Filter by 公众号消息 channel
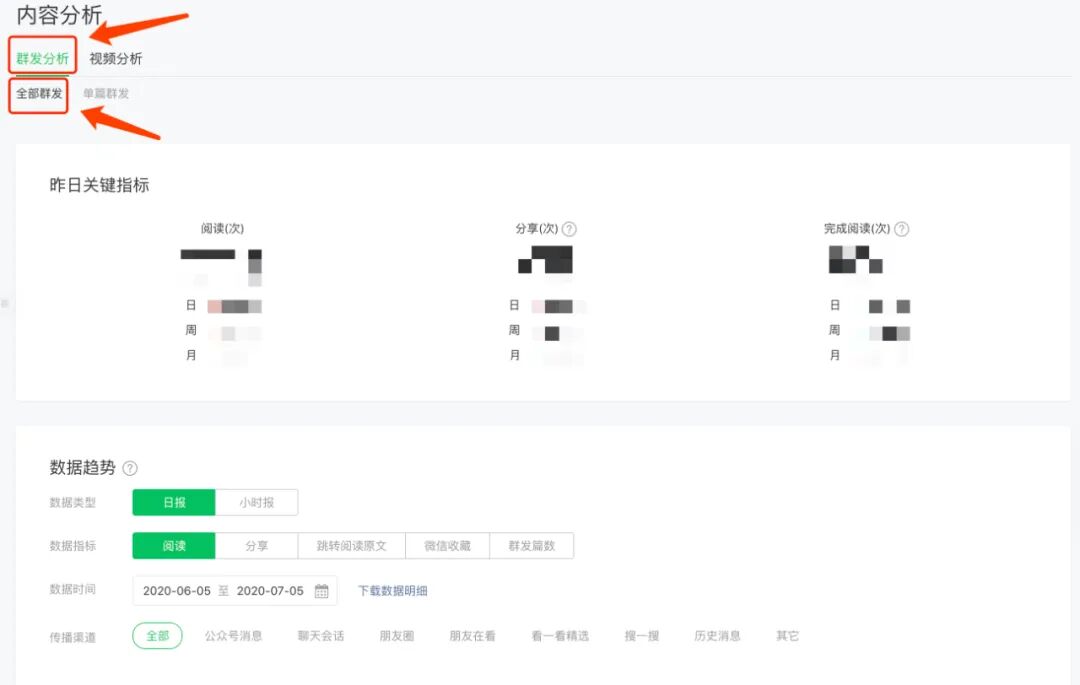The image size is (1080, 685). point(233,636)
